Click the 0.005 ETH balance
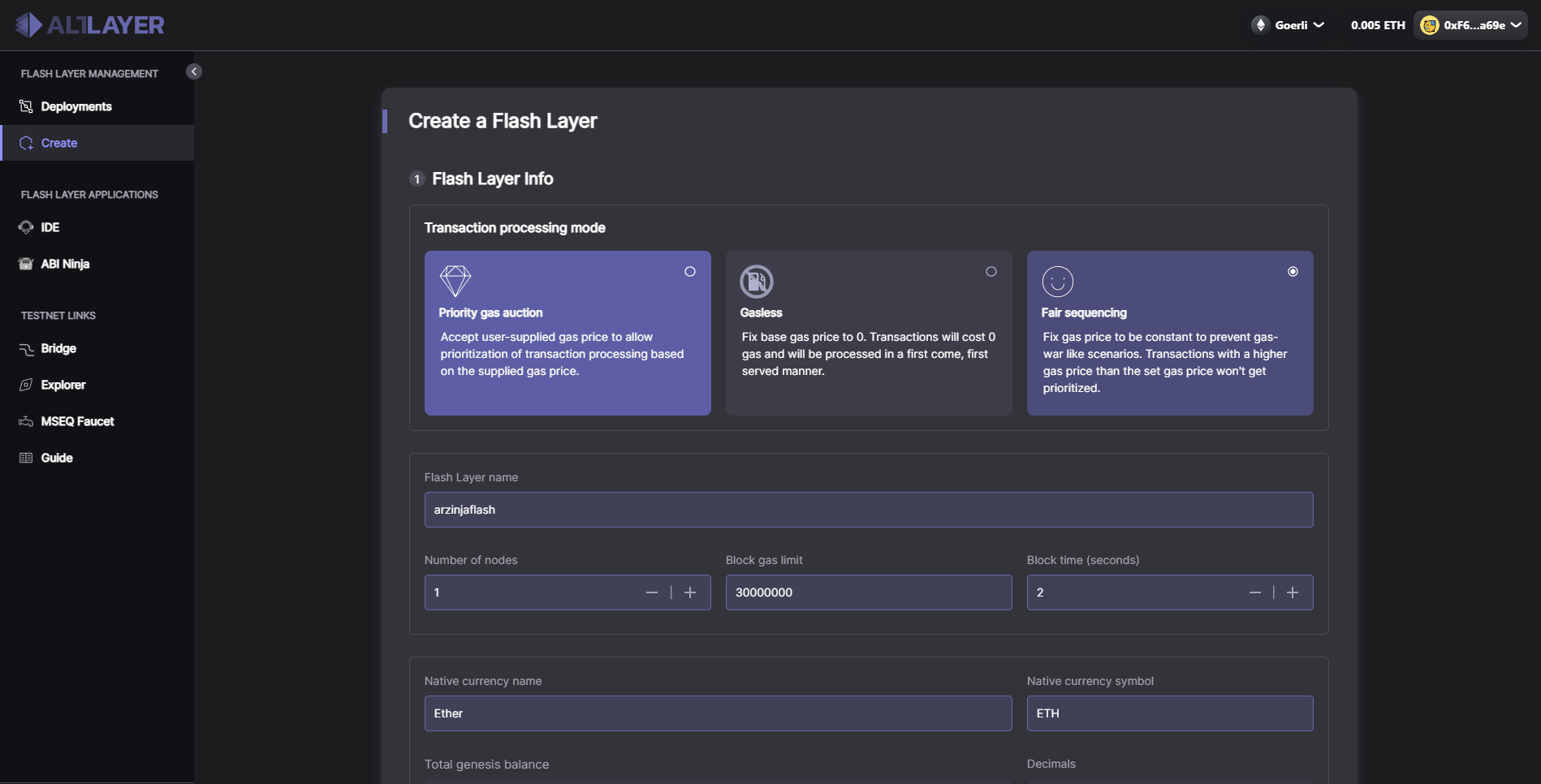Image resolution: width=1541 pixels, height=784 pixels. click(1378, 25)
